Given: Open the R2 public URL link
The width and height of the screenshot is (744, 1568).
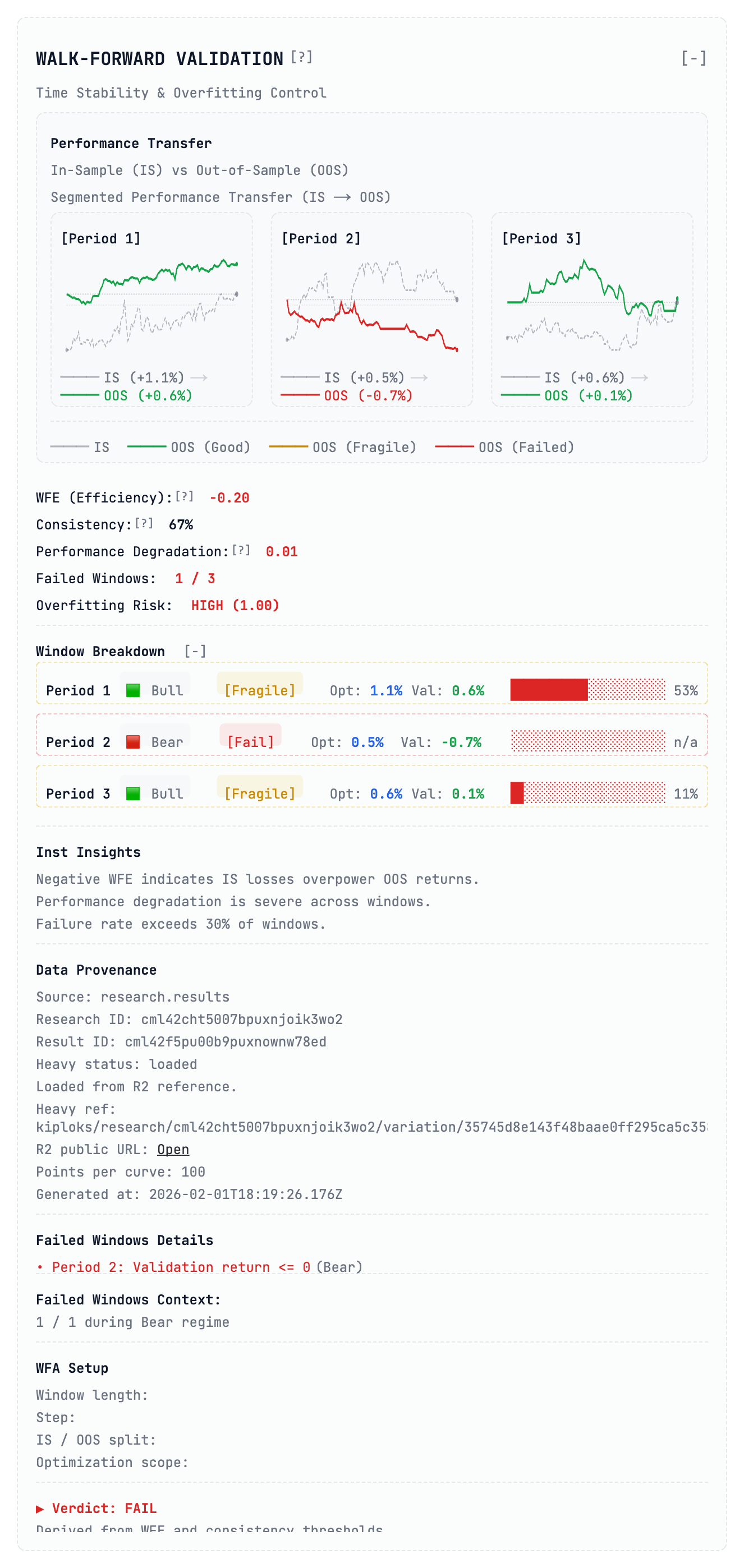Looking at the screenshot, I should click(173, 1149).
